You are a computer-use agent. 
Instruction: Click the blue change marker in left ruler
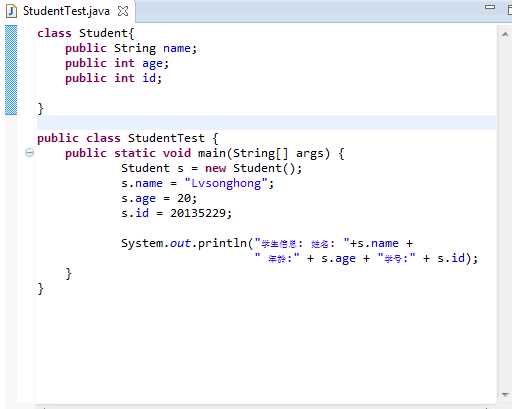[11, 70]
